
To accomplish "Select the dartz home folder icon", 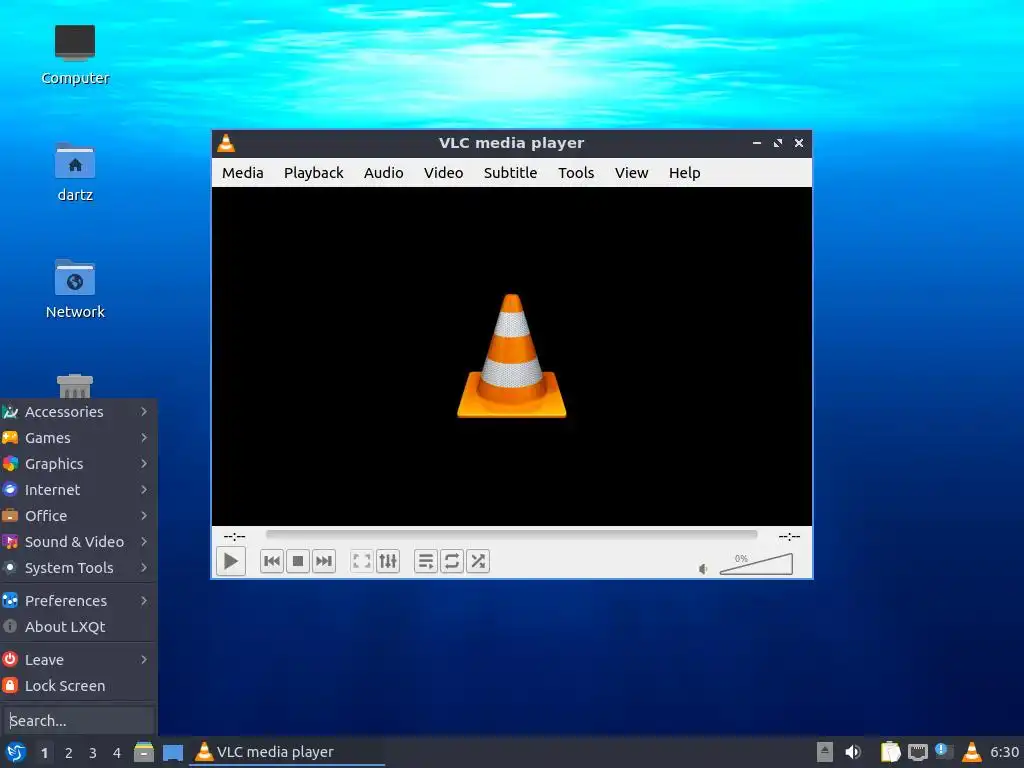I will [x=75, y=172].
